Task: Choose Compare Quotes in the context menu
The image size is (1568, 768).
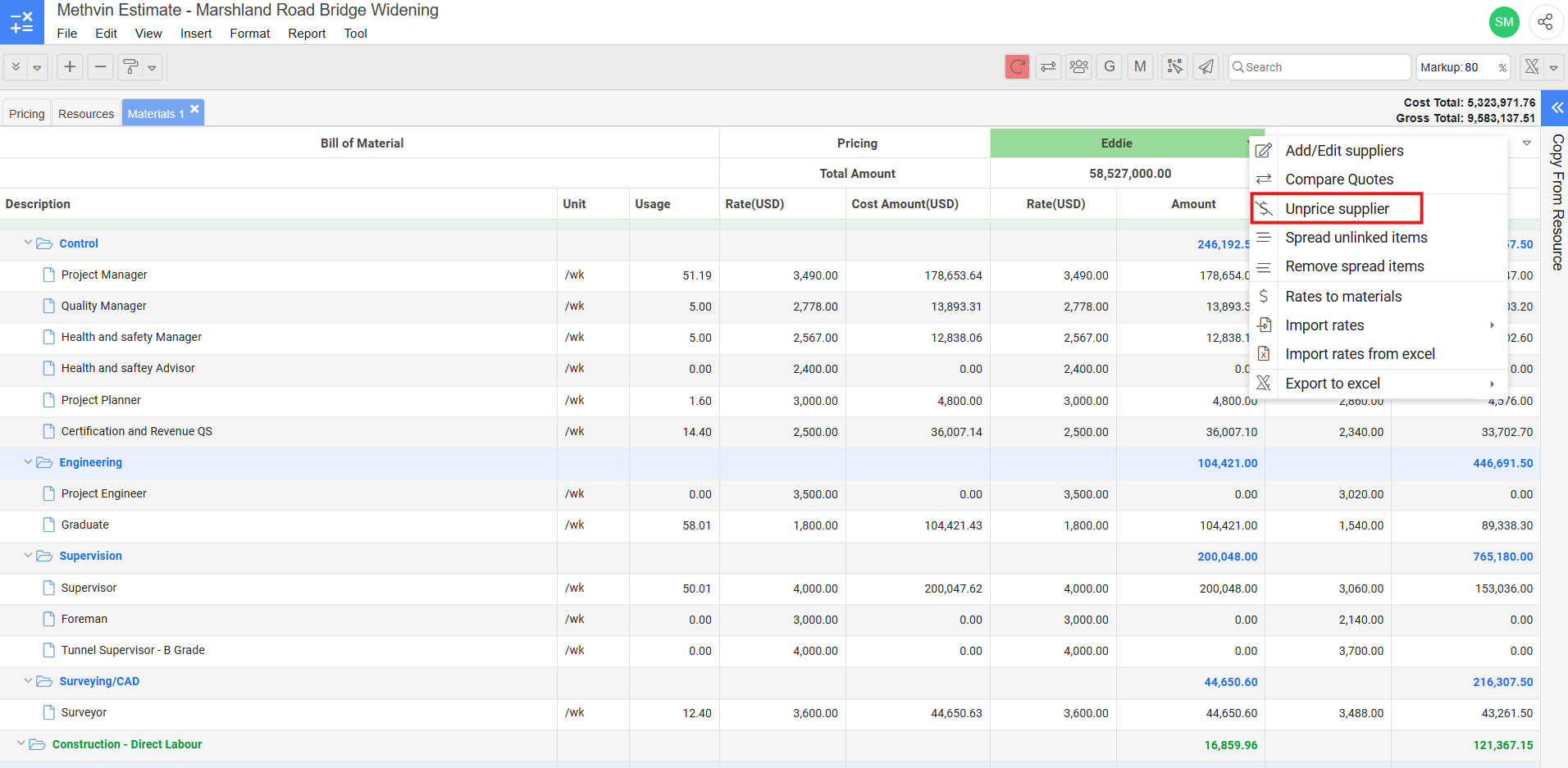Action: click(x=1338, y=180)
